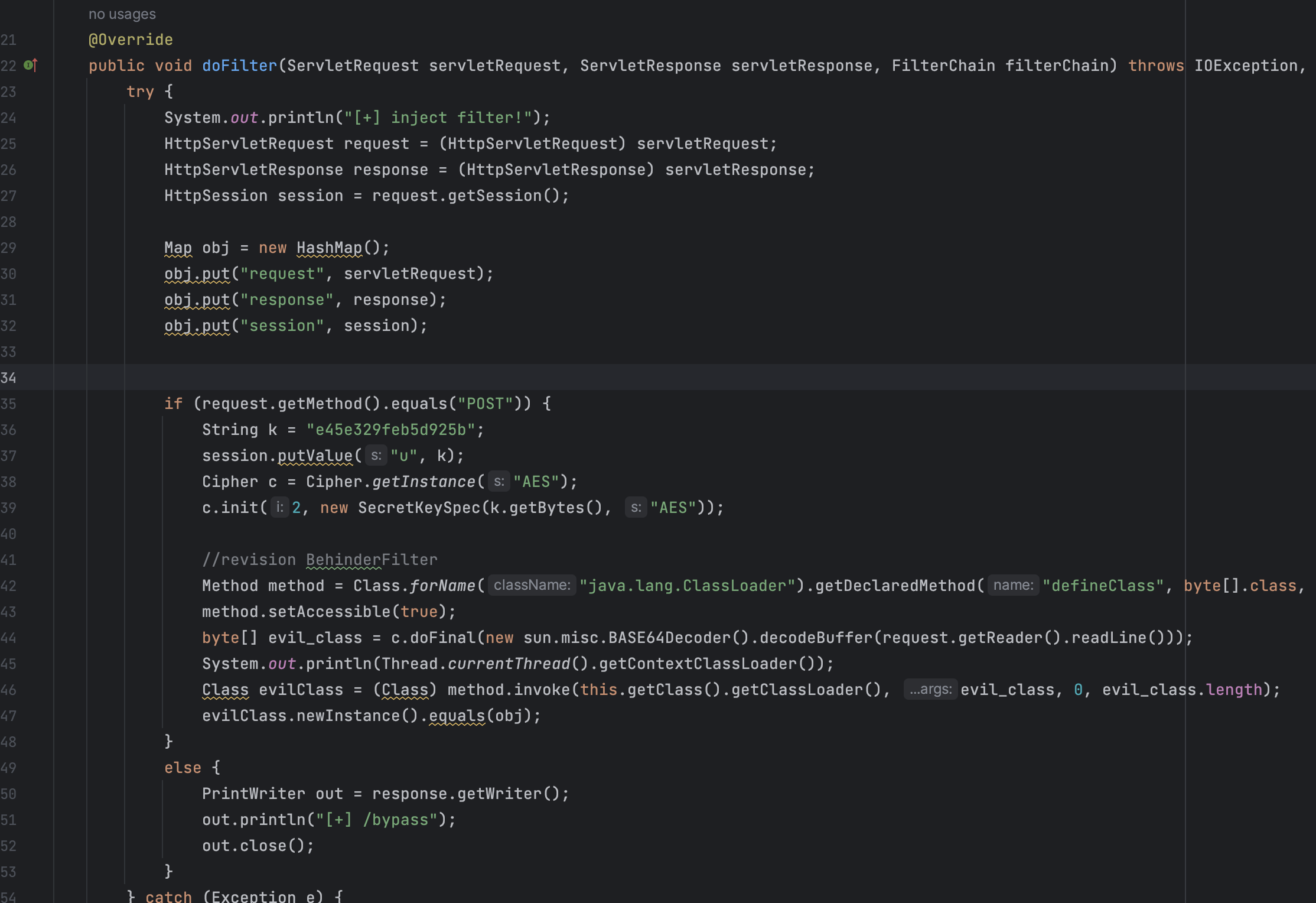Click the 'catch' keyword on line 54

(168, 896)
